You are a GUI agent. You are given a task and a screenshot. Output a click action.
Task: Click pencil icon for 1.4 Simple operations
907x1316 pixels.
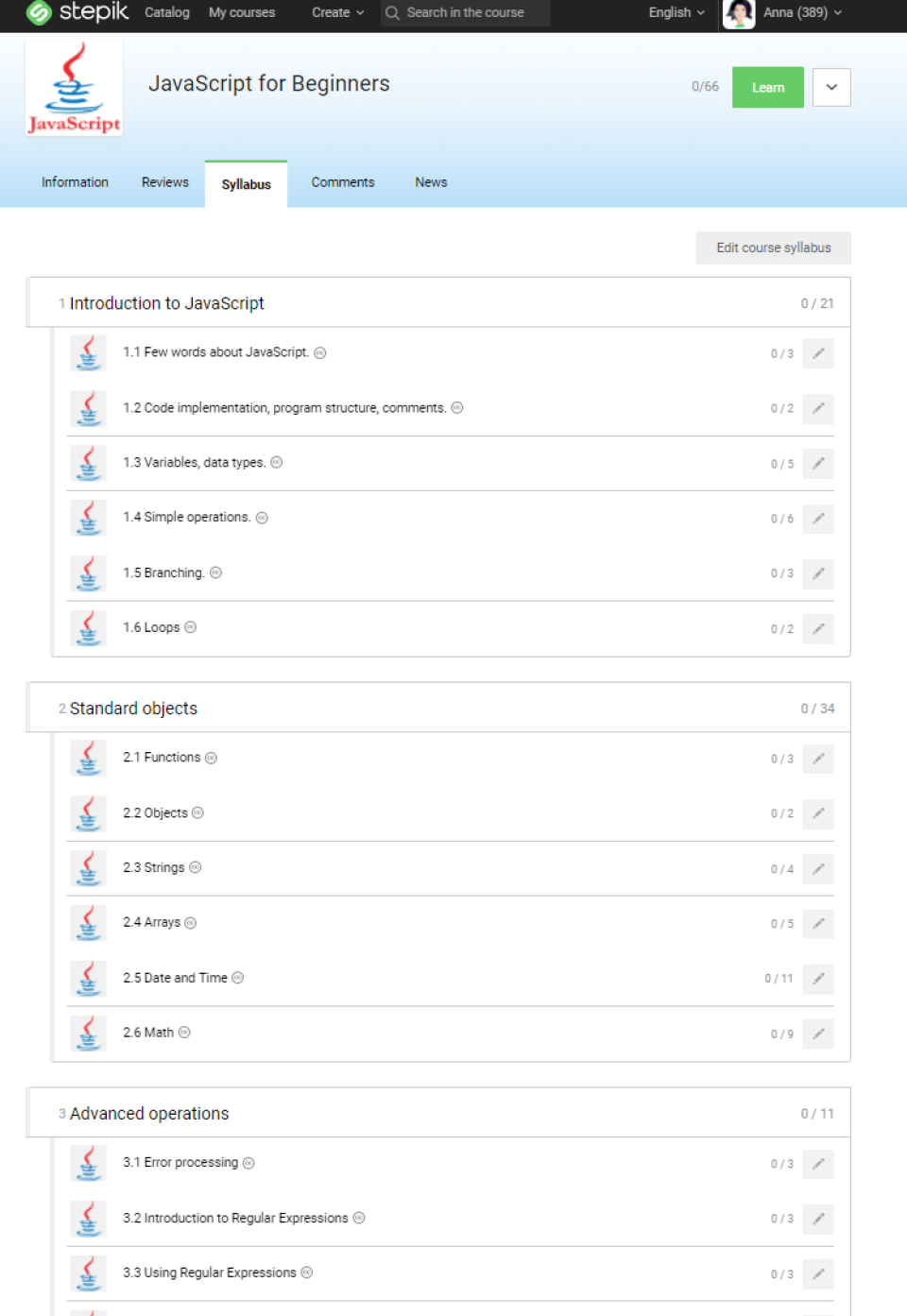(818, 519)
